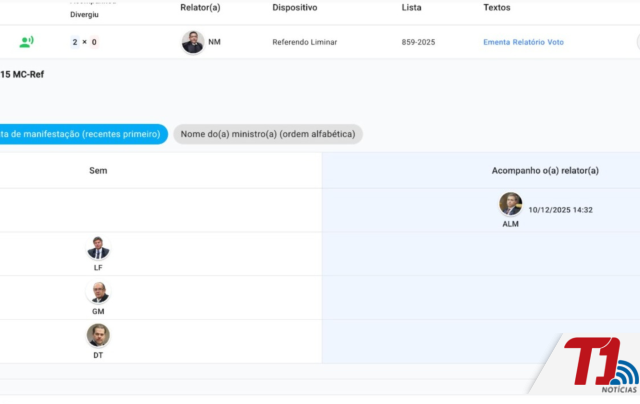Click the Textos column header
Viewport: 640px width, 404px height.
(x=497, y=7)
